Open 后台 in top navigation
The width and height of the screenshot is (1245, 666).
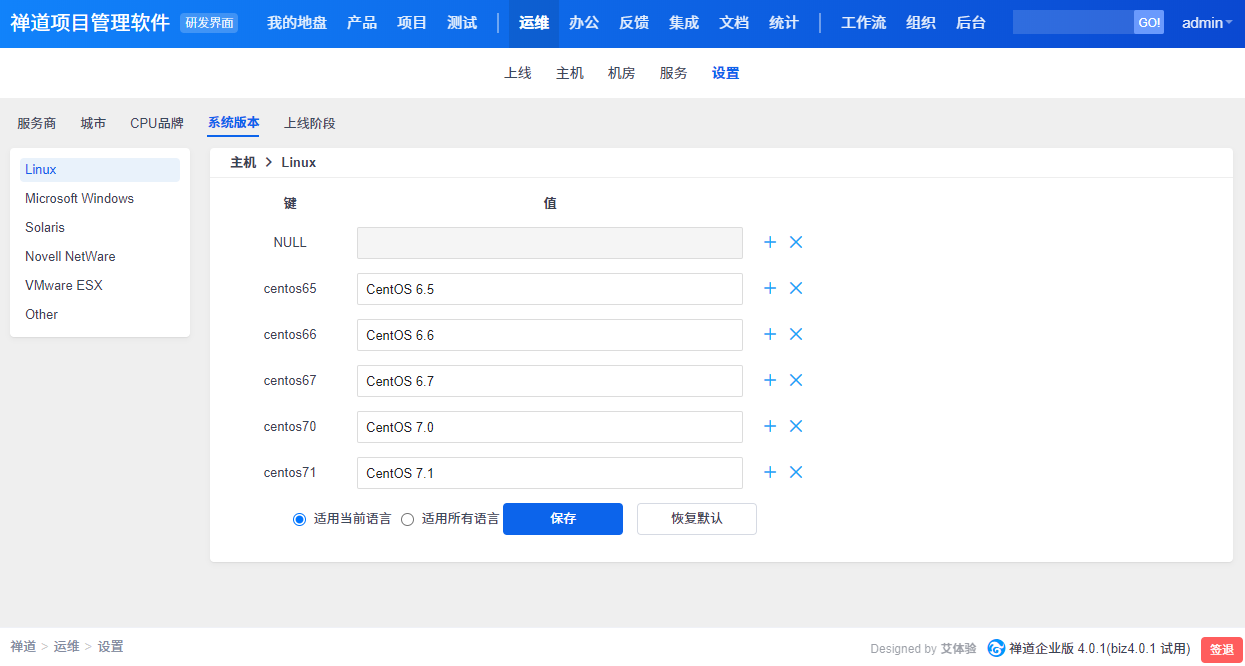[971, 23]
